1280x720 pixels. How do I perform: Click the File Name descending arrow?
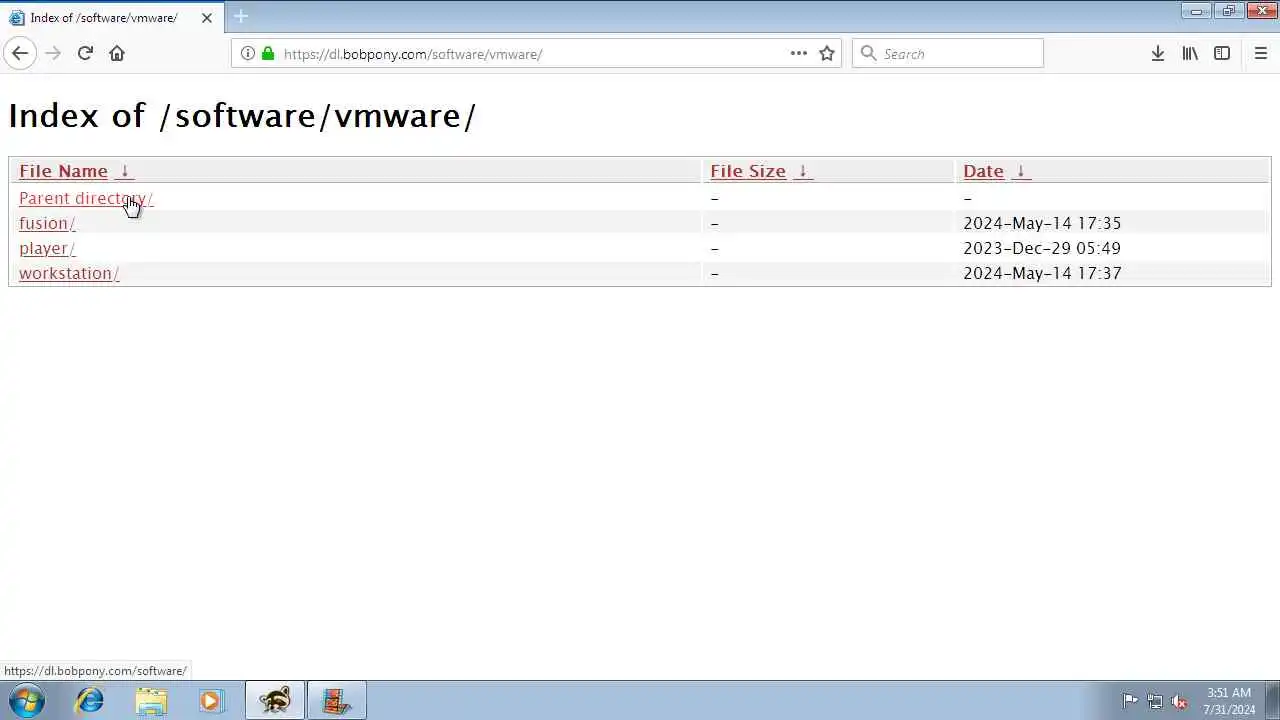click(x=124, y=171)
